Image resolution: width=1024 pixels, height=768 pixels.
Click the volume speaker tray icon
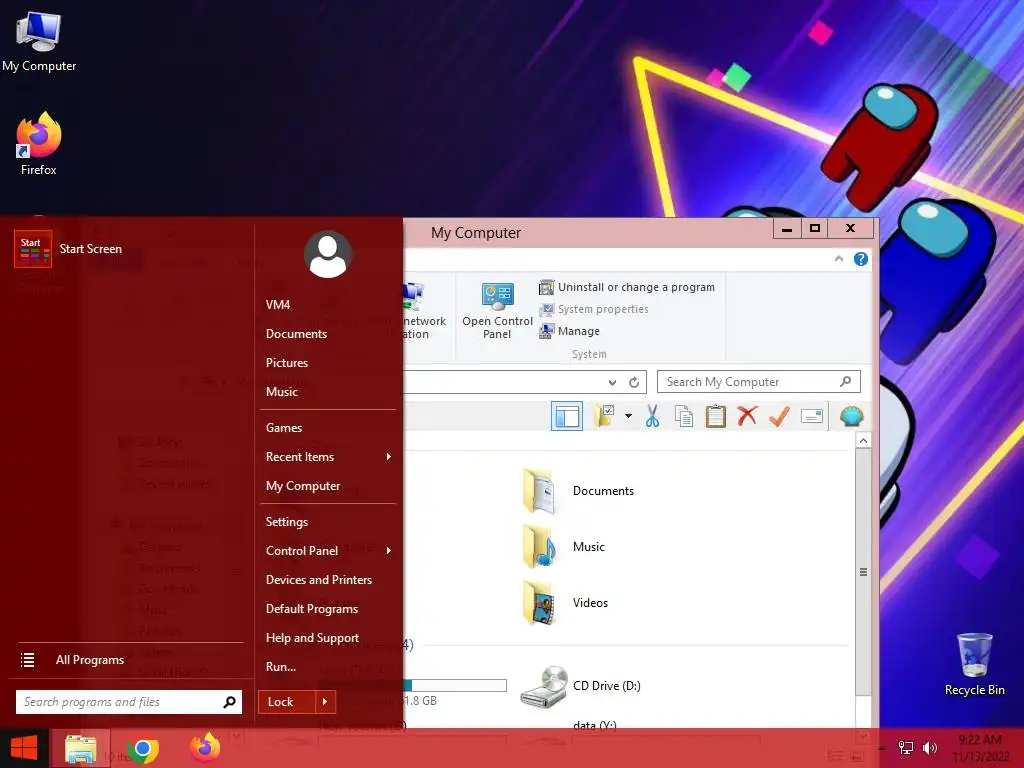[x=930, y=748]
